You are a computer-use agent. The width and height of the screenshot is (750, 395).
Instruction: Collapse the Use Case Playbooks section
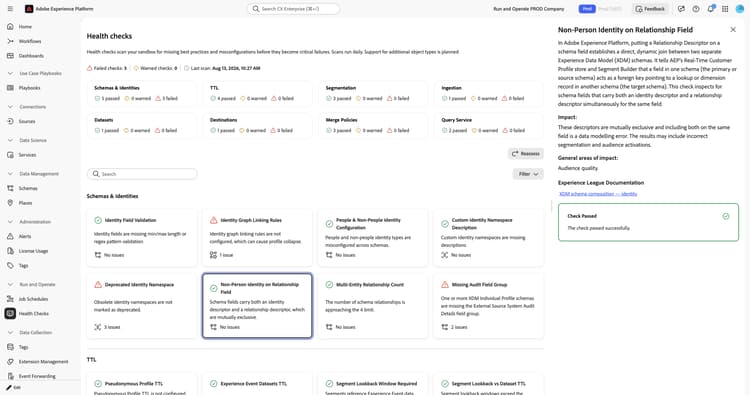click(x=11, y=74)
